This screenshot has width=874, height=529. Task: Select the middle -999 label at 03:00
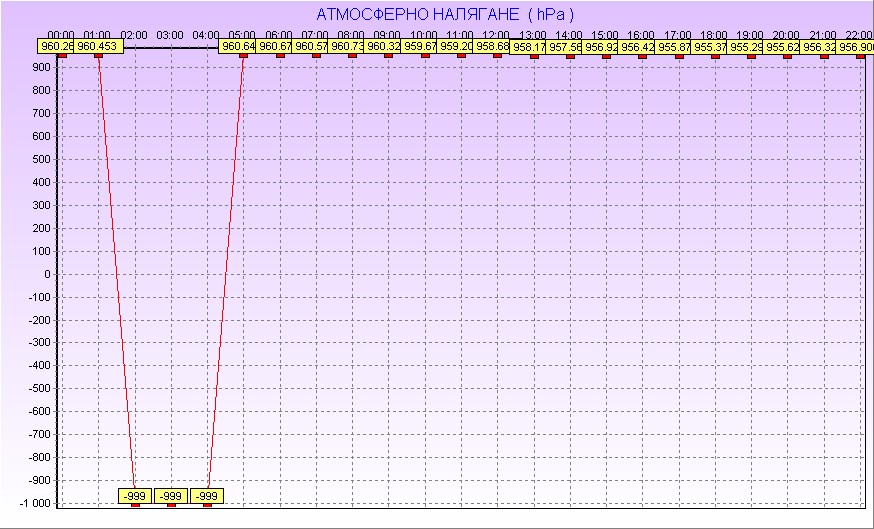pyautogui.click(x=171, y=496)
